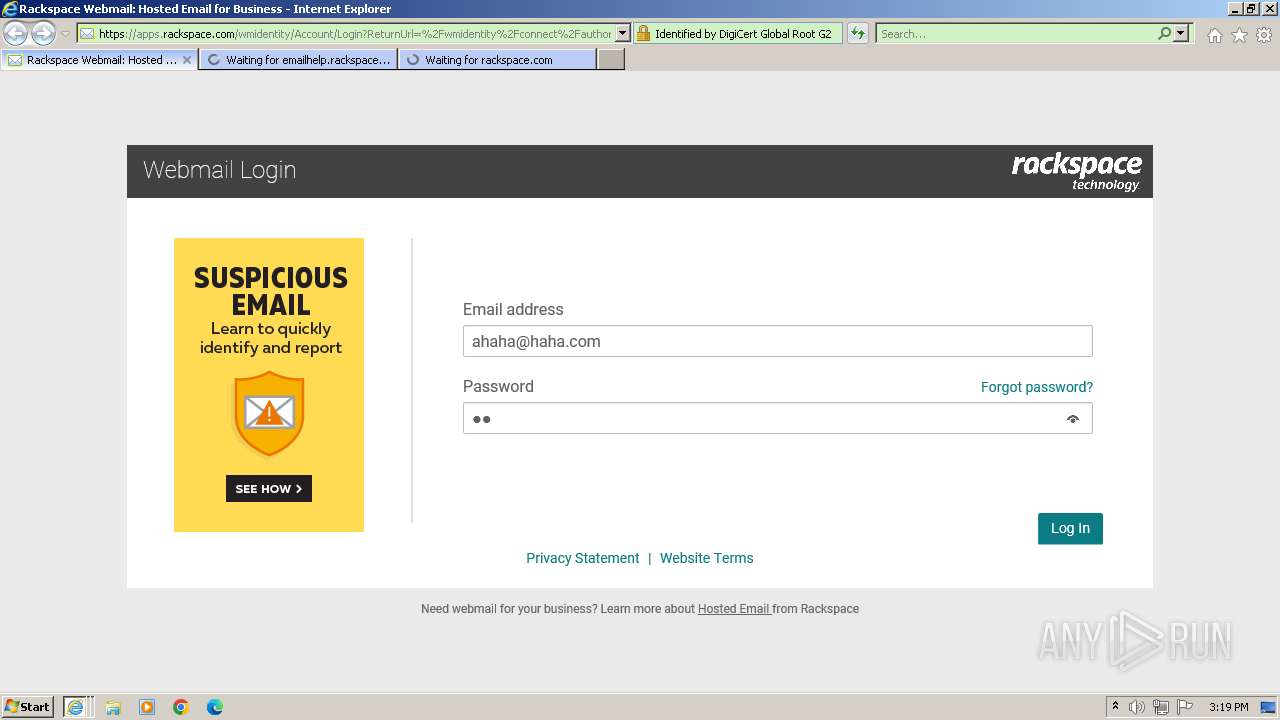Expand the search provider dropdown

click(x=1181, y=34)
